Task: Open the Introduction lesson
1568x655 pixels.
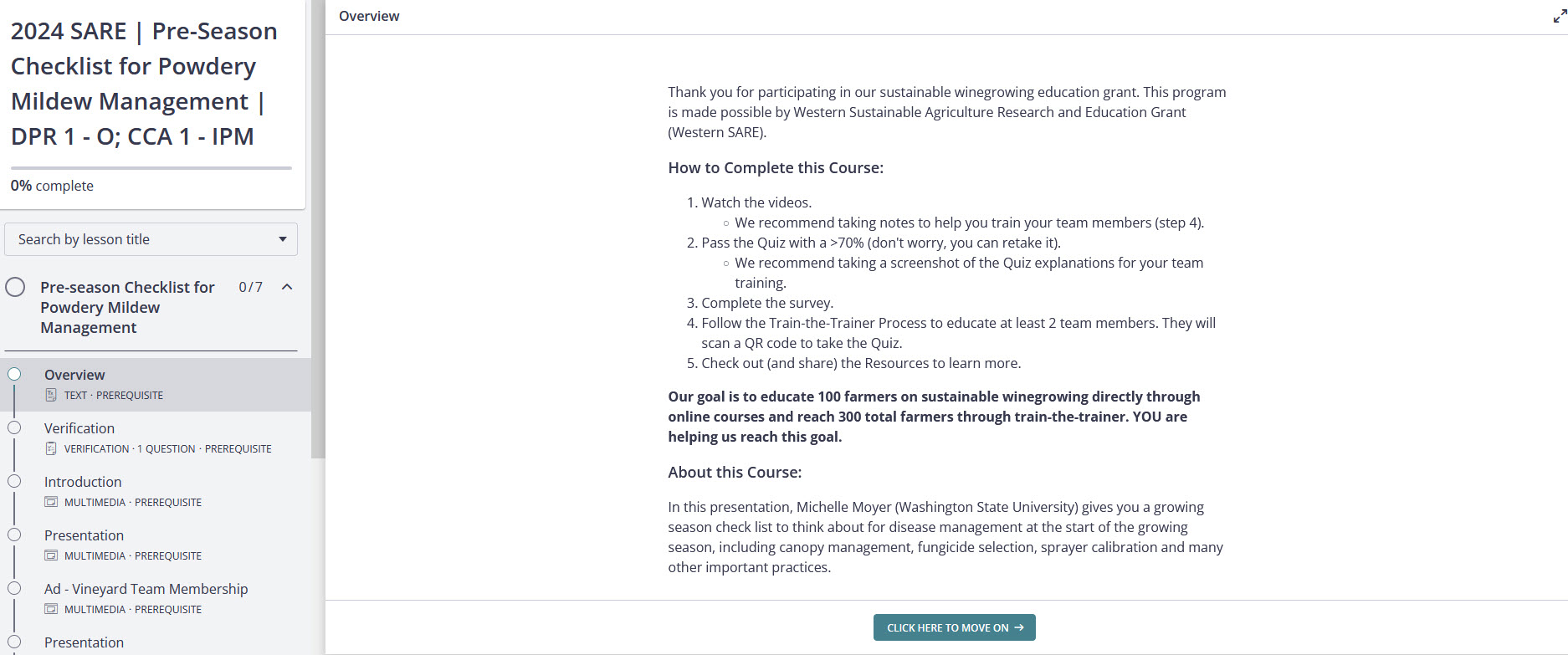Action: (83, 482)
